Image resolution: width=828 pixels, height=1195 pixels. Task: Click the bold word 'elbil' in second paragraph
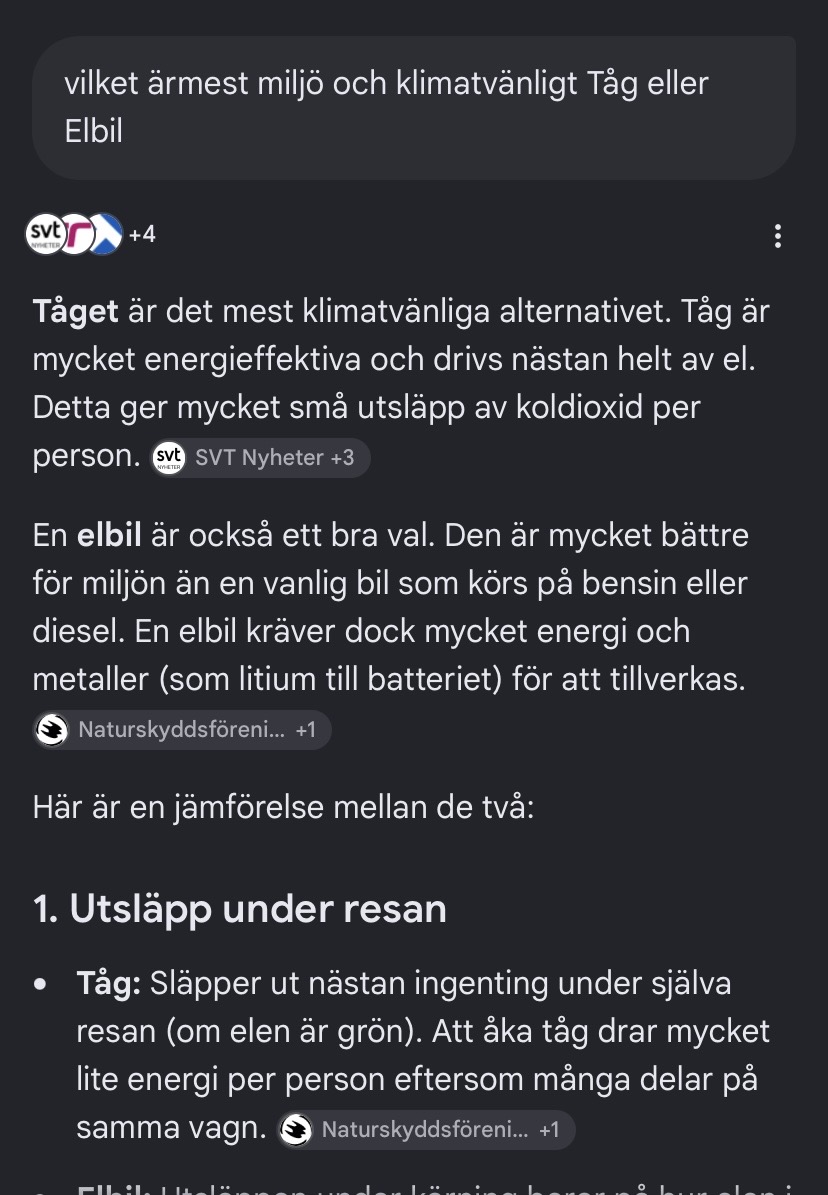tap(109, 535)
